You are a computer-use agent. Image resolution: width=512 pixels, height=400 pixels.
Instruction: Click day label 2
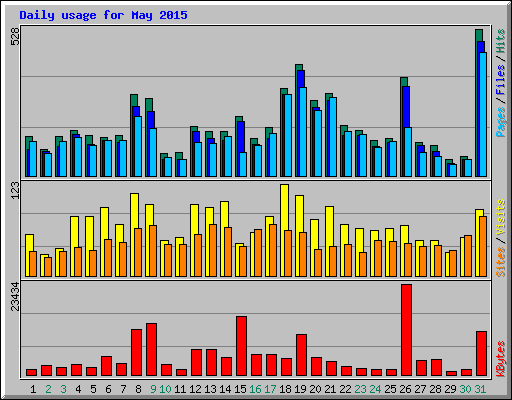[48, 389]
